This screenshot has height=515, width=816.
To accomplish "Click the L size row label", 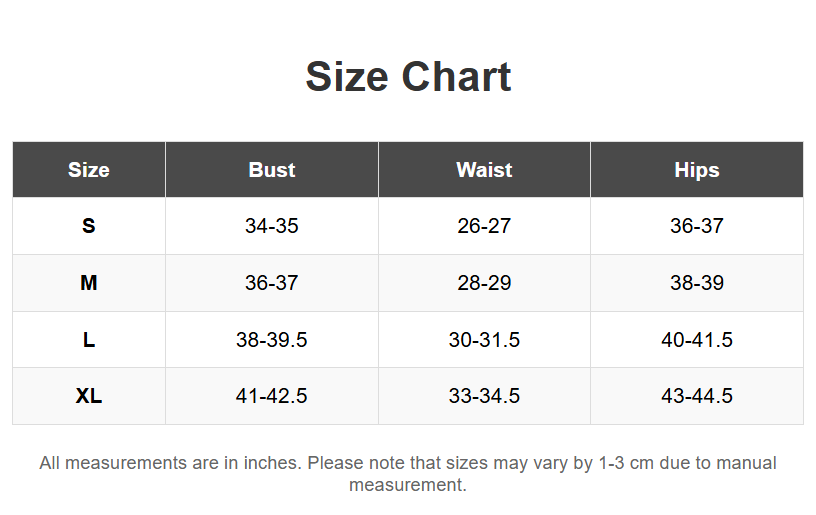I will tap(89, 340).
